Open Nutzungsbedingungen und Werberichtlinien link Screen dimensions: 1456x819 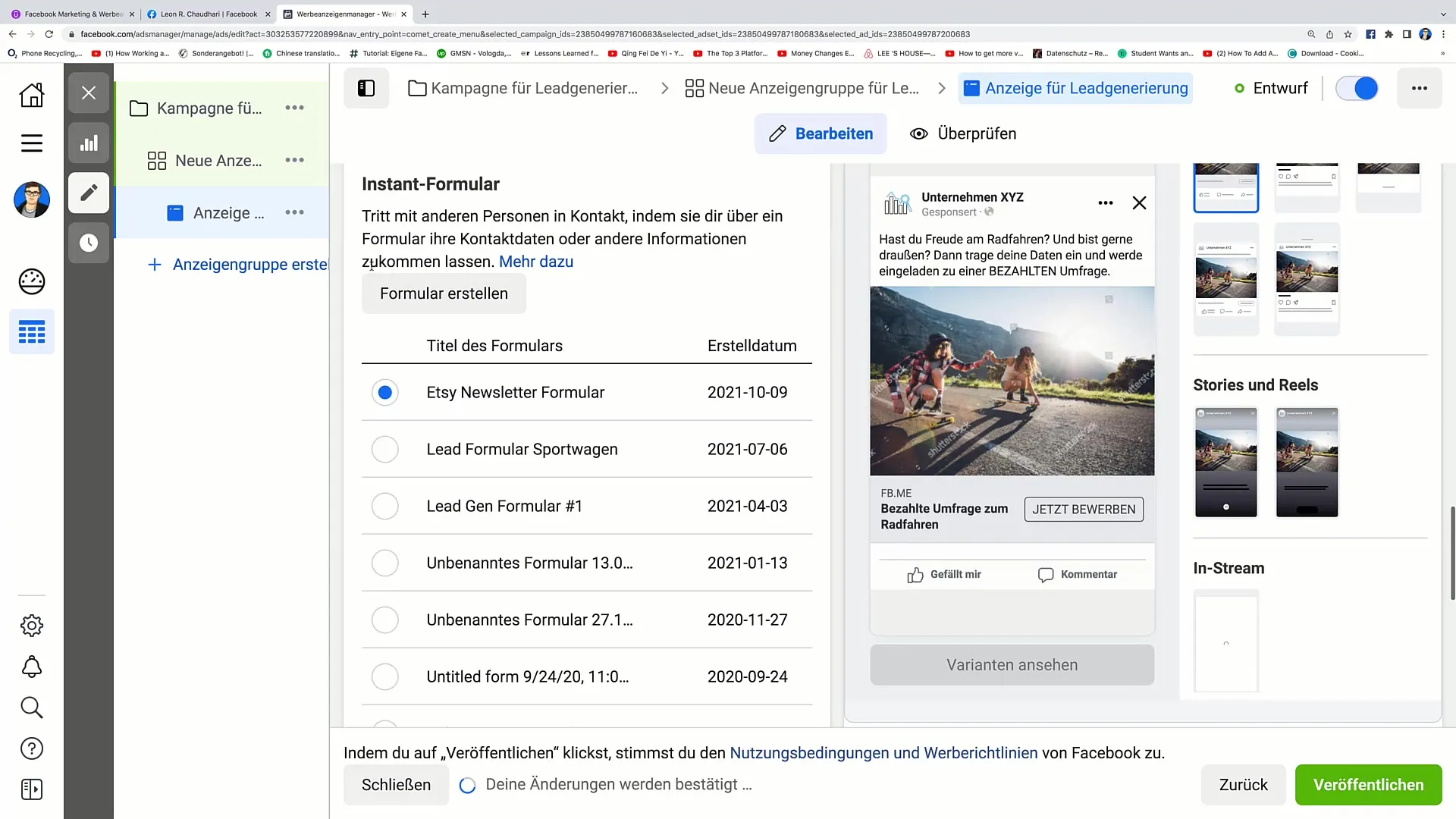(x=883, y=753)
